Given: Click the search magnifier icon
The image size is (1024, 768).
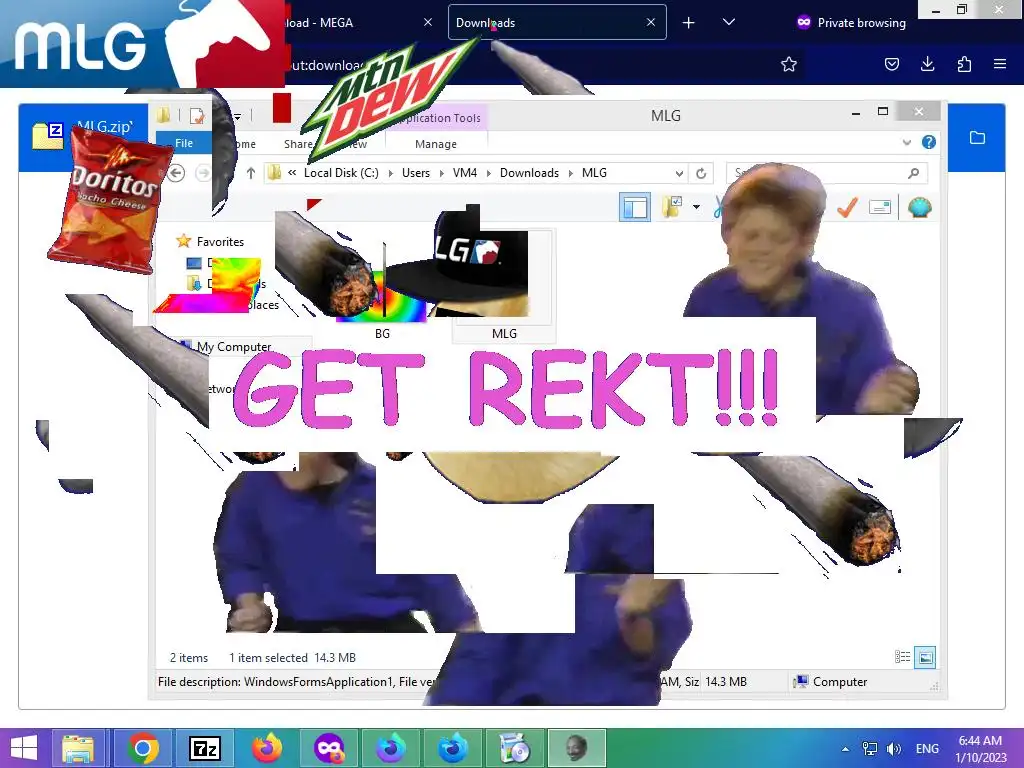Looking at the screenshot, I should coord(914,173).
